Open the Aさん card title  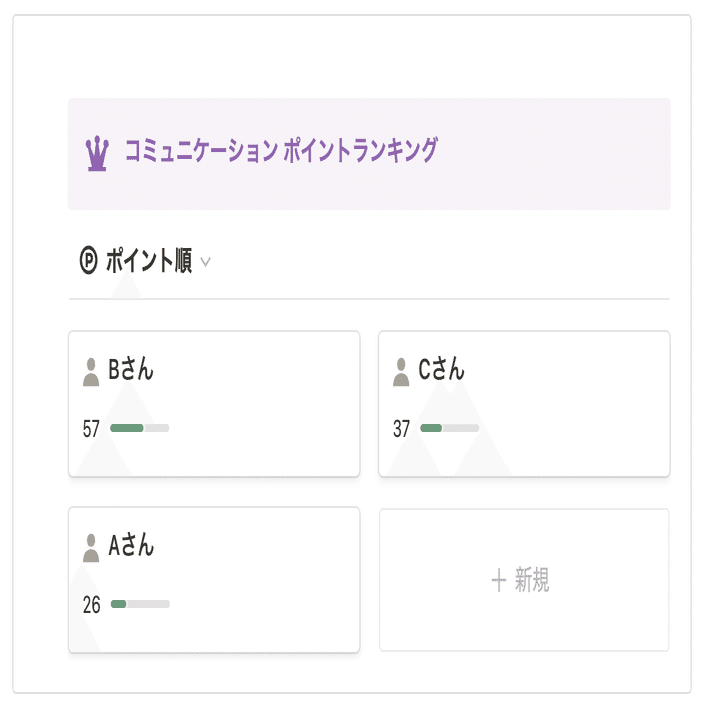(x=131, y=546)
